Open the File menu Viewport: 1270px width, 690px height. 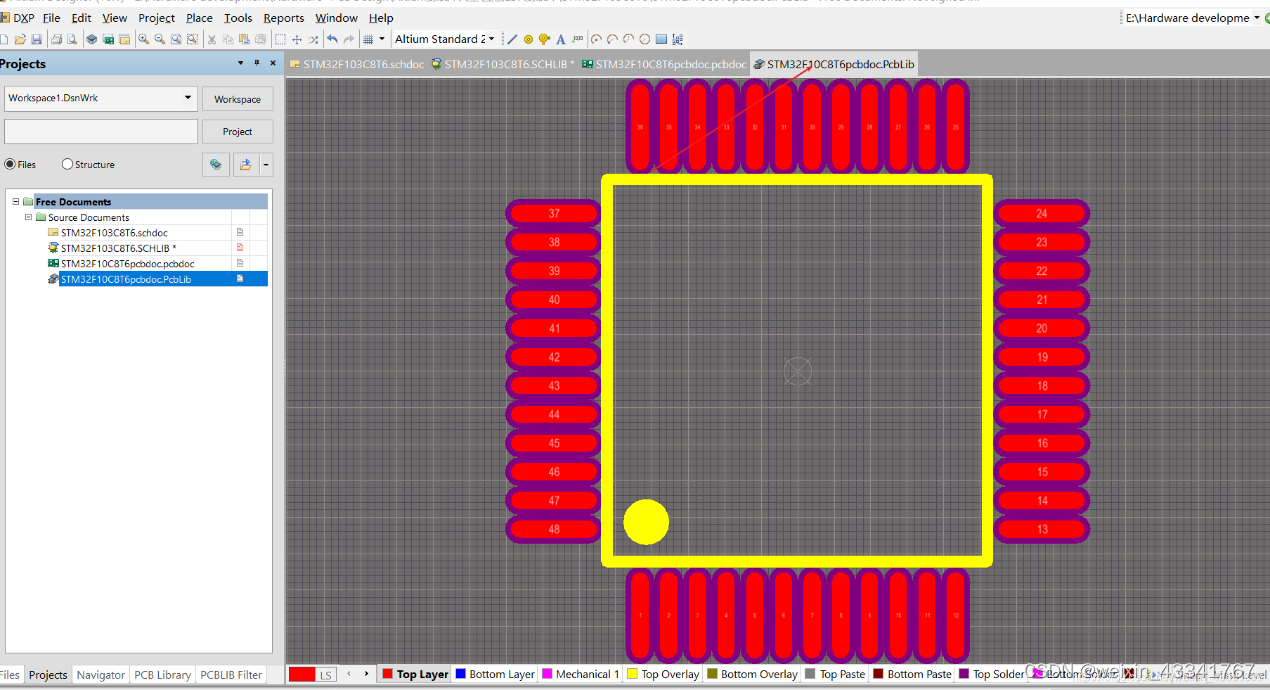click(51, 18)
